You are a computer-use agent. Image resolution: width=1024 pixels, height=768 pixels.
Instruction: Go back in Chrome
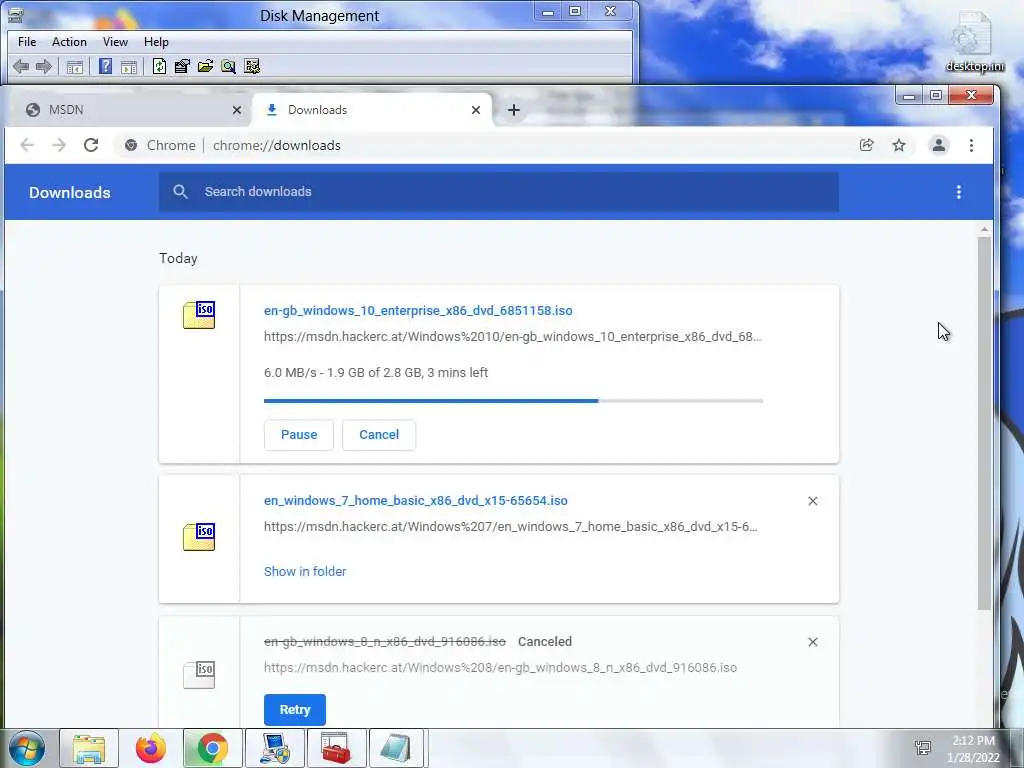tap(27, 145)
